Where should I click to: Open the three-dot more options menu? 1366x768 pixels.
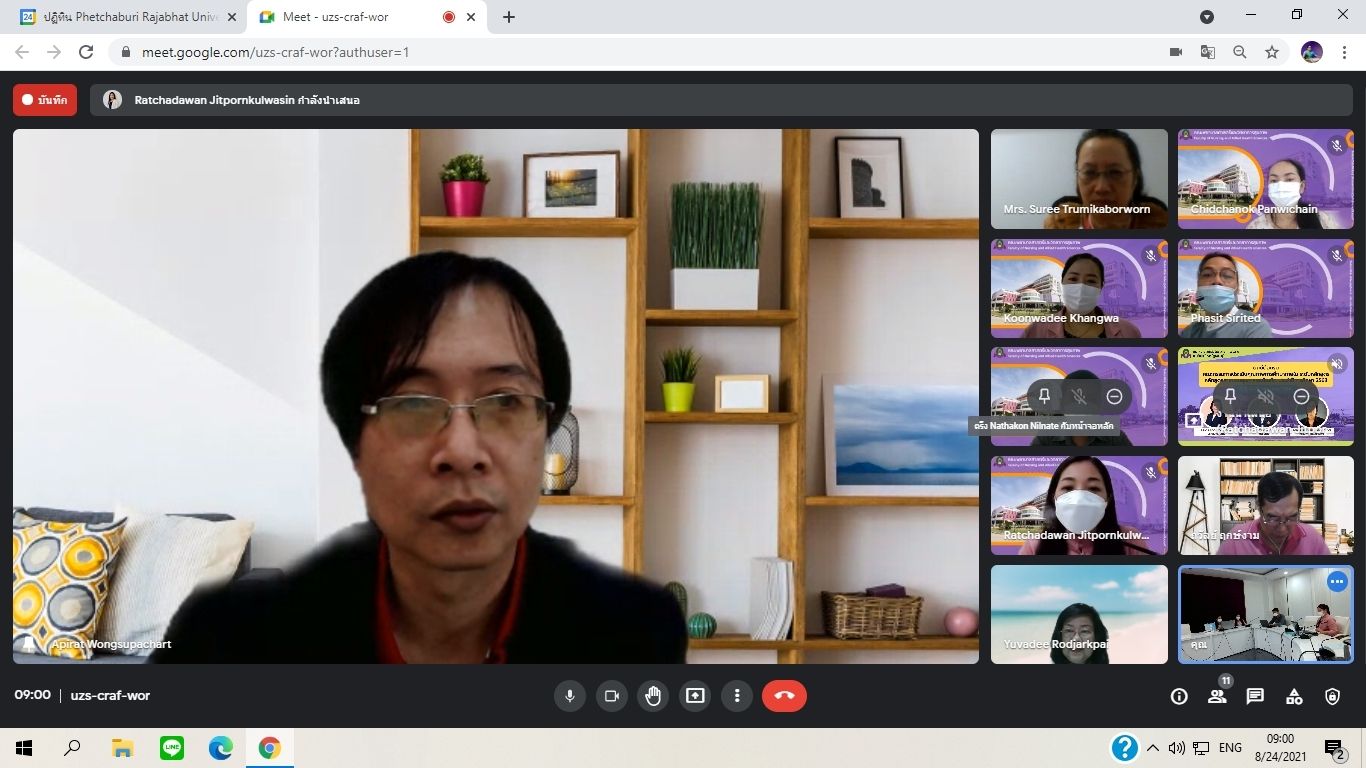737,696
